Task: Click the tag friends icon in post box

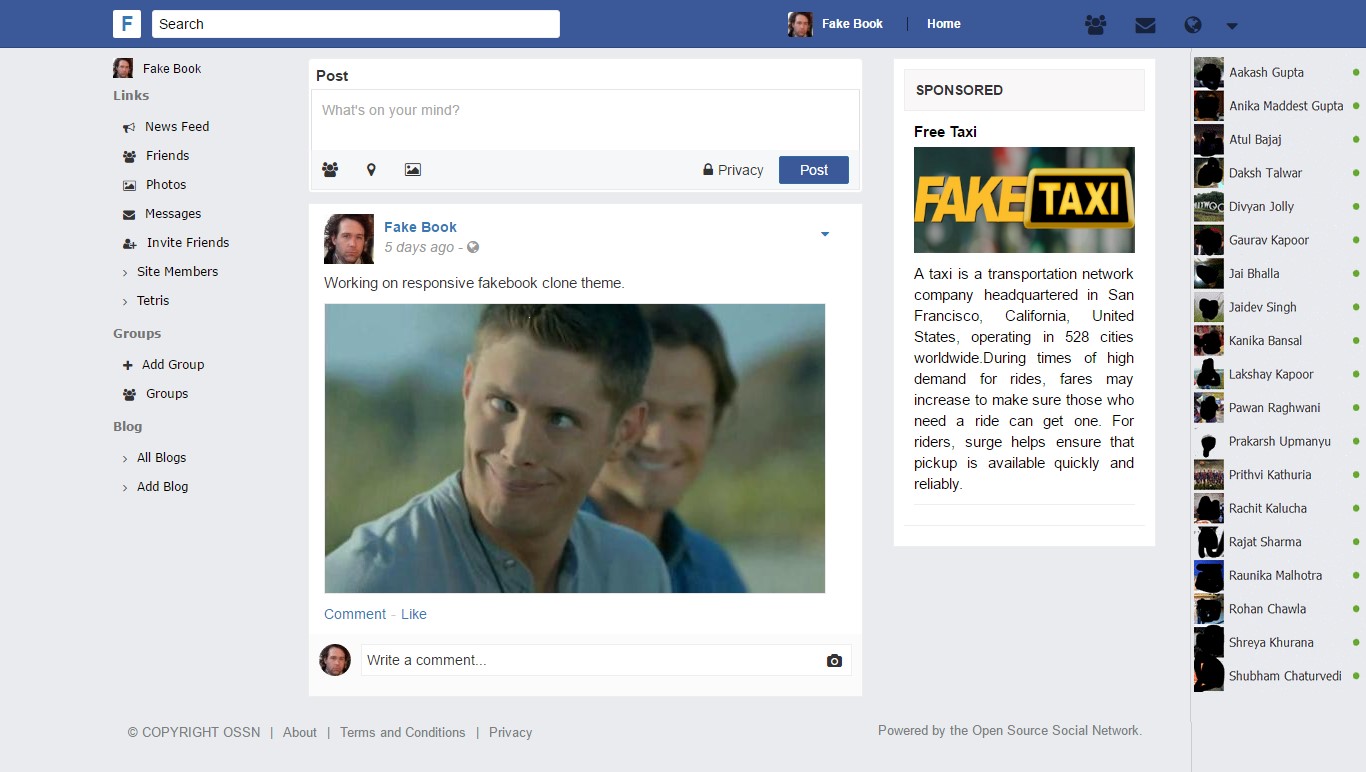Action: (x=330, y=170)
